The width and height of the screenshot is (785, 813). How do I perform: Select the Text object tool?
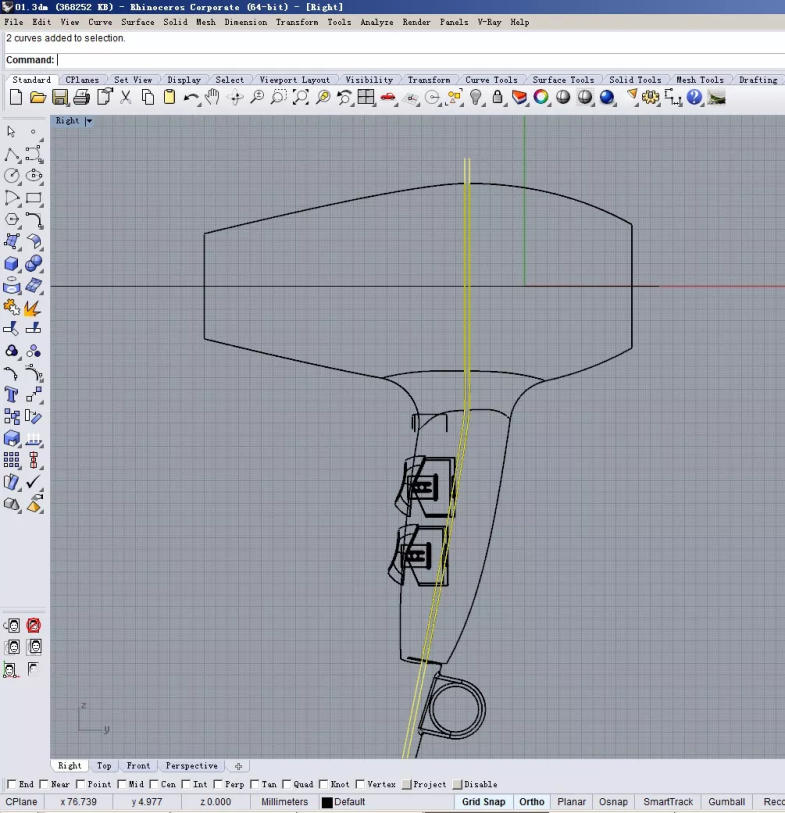pyautogui.click(x=12, y=395)
